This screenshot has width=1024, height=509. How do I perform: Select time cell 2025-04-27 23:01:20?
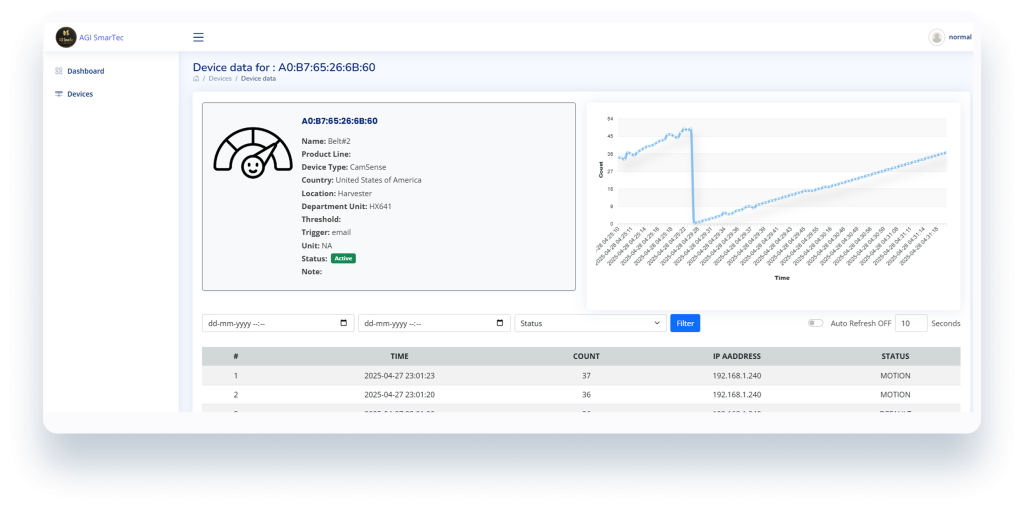[x=400, y=395]
